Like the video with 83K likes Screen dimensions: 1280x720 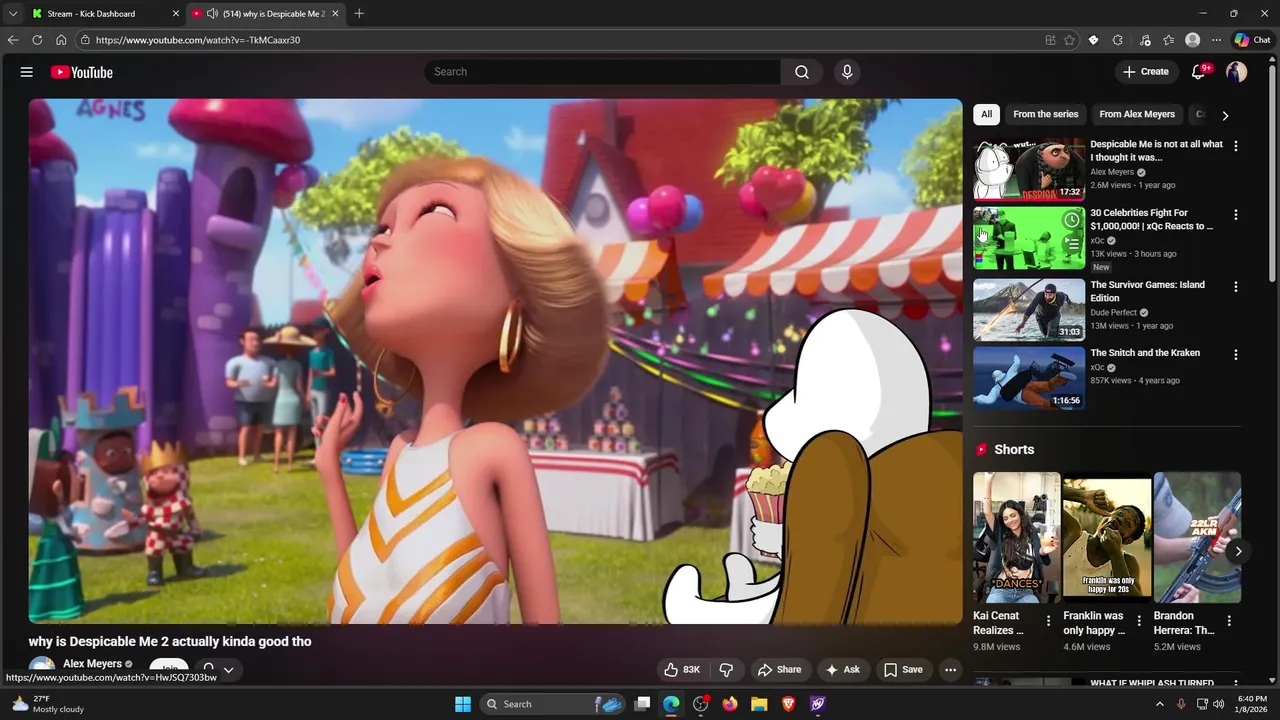(682, 670)
